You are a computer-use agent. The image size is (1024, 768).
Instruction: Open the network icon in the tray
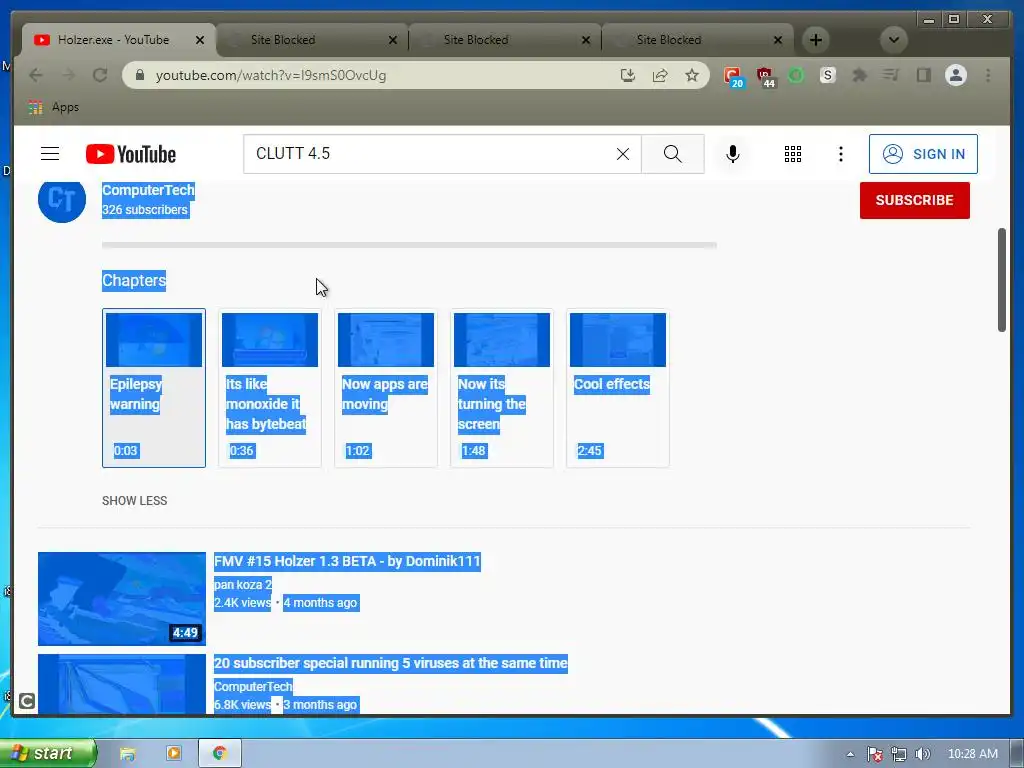click(899, 754)
